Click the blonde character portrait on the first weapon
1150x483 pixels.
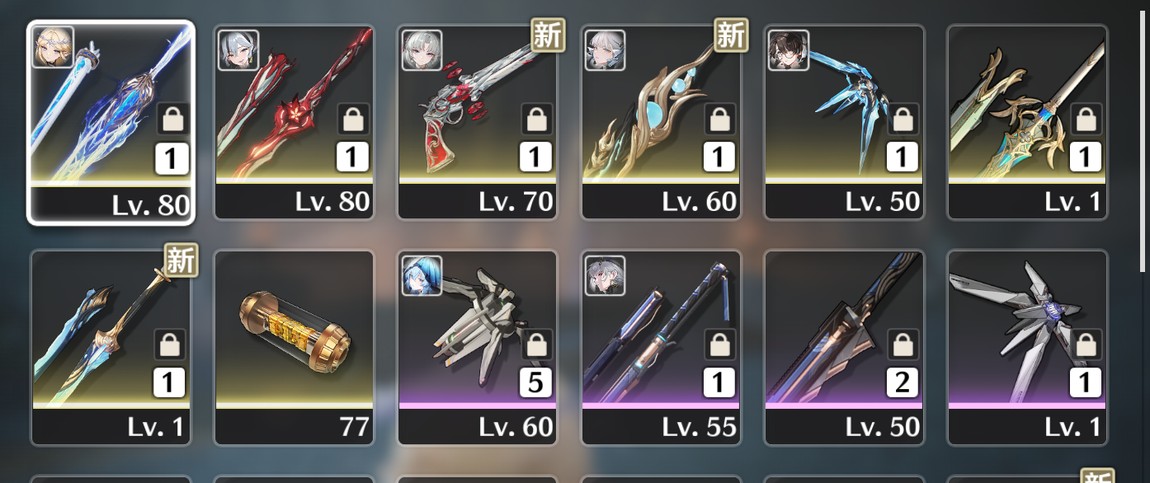coord(53,48)
